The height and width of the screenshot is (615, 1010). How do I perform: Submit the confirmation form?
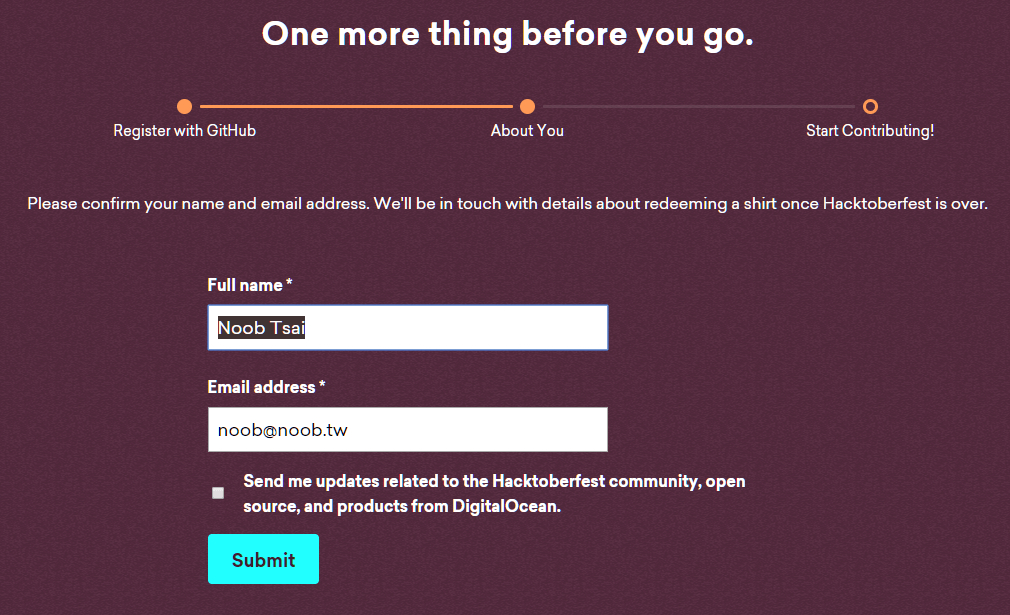[263, 559]
